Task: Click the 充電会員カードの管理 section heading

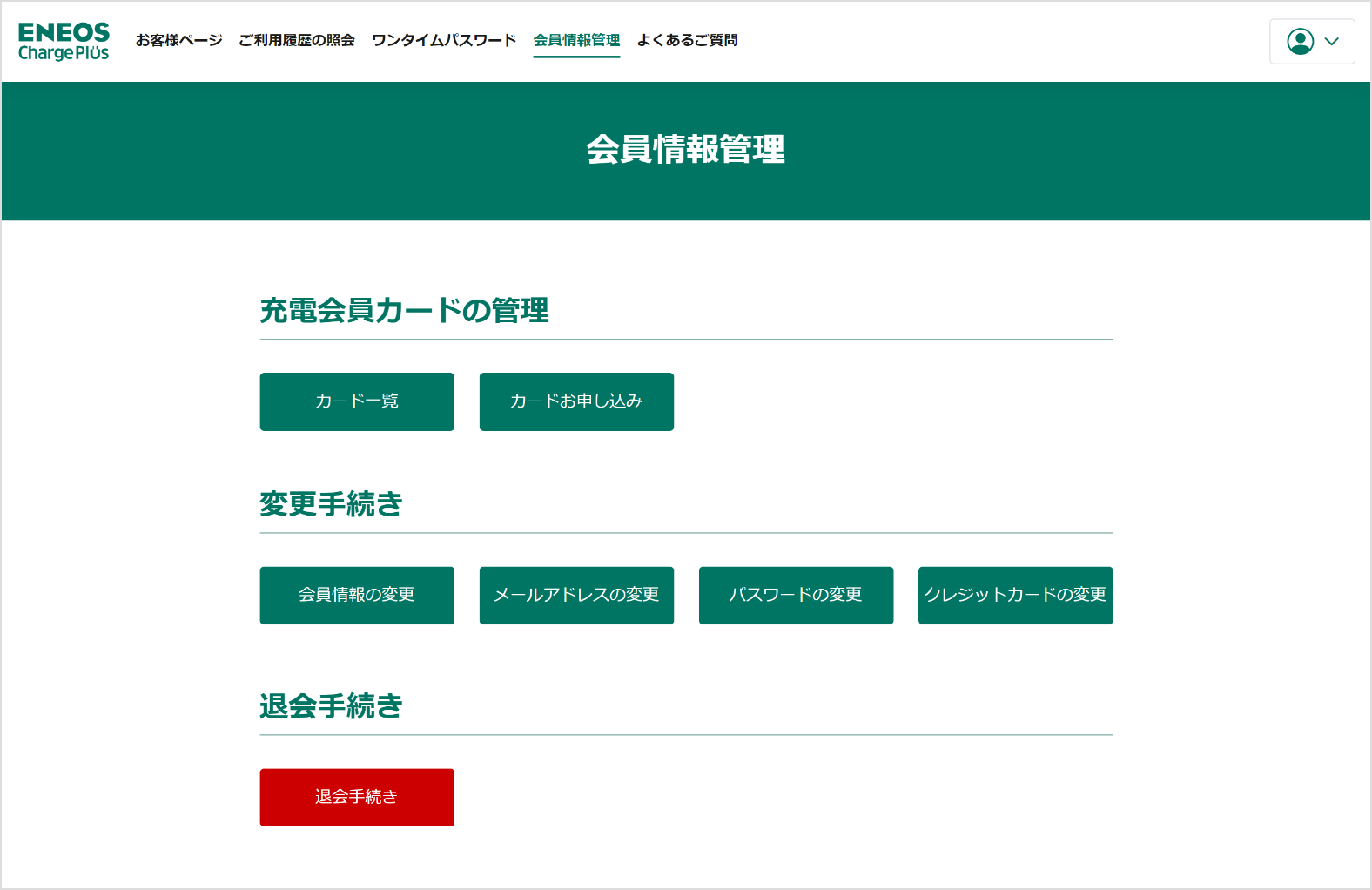Action: click(404, 310)
